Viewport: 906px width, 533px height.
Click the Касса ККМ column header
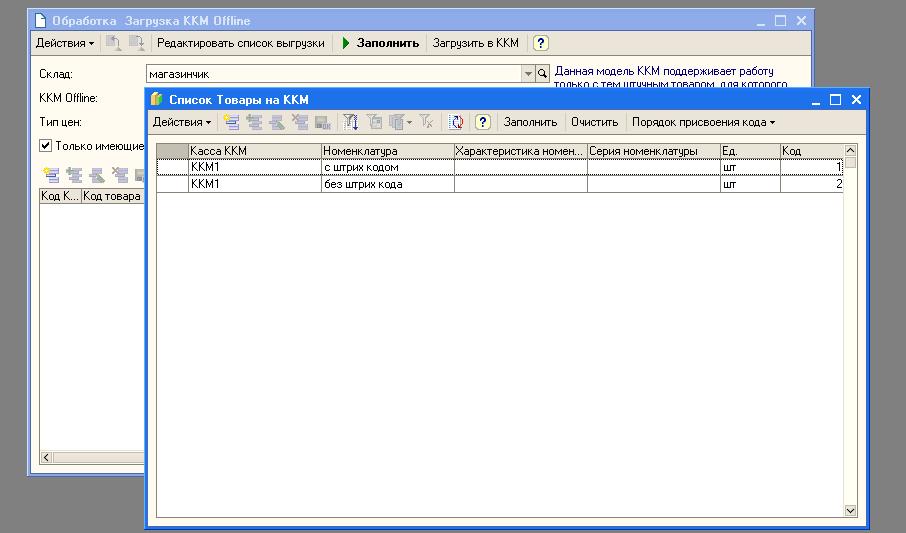point(255,151)
